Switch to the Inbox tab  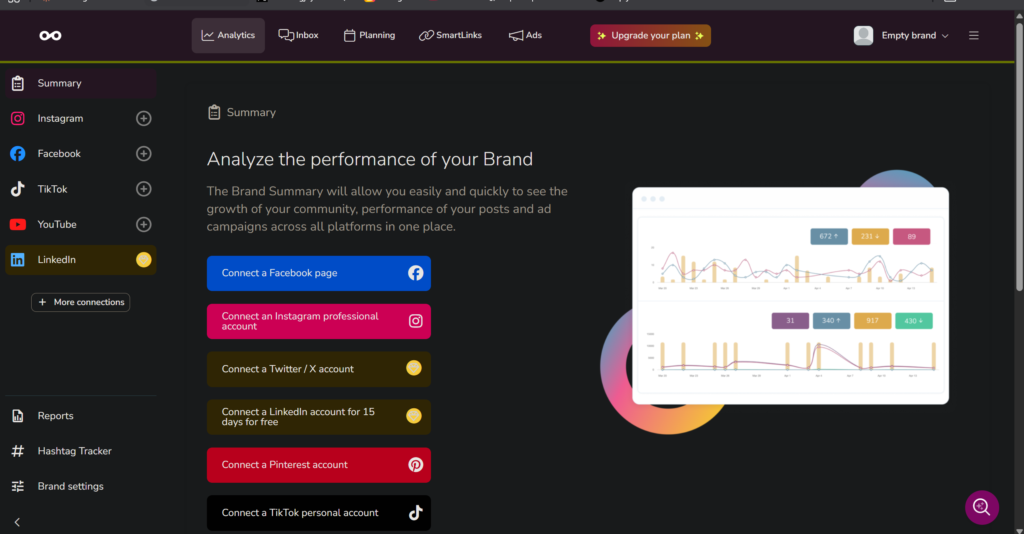pyautogui.click(x=298, y=36)
